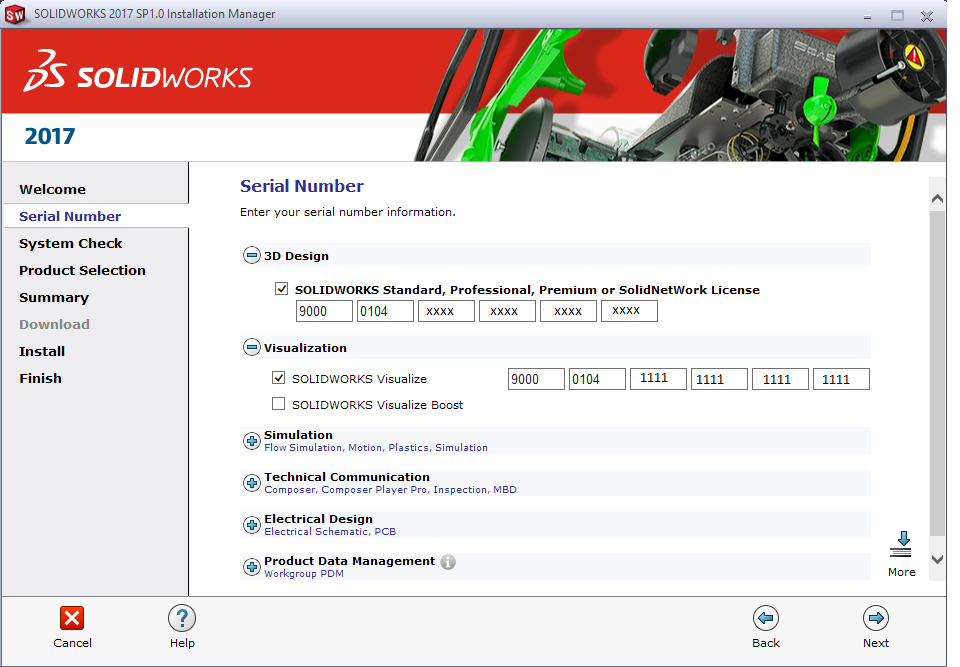Select the Welcome step in the sidebar

click(52, 189)
